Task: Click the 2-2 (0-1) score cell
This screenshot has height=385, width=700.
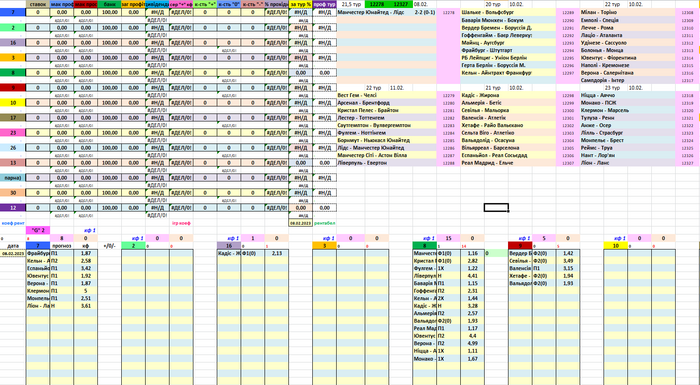Action: [425, 13]
